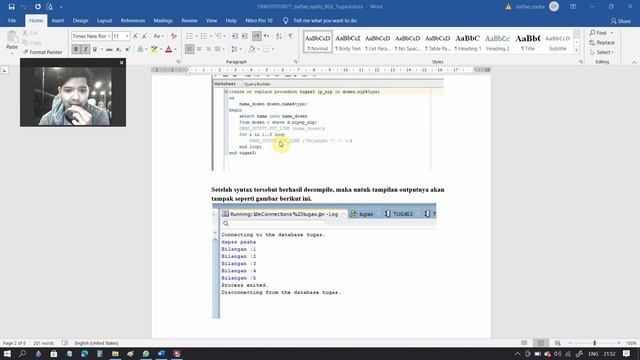Click the Paste clipboard icon
Viewport: 640px width, 360px height.
pos(12,38)
